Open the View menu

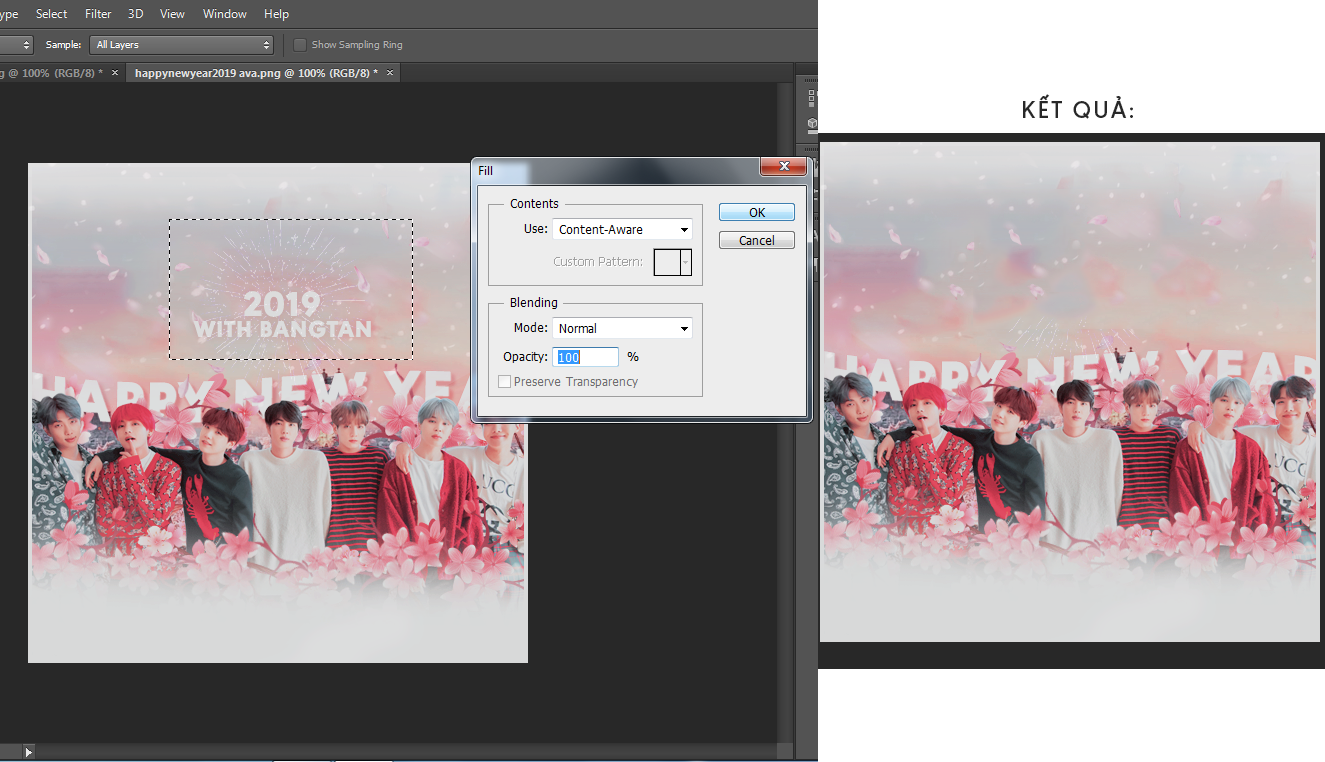[172, 14]
